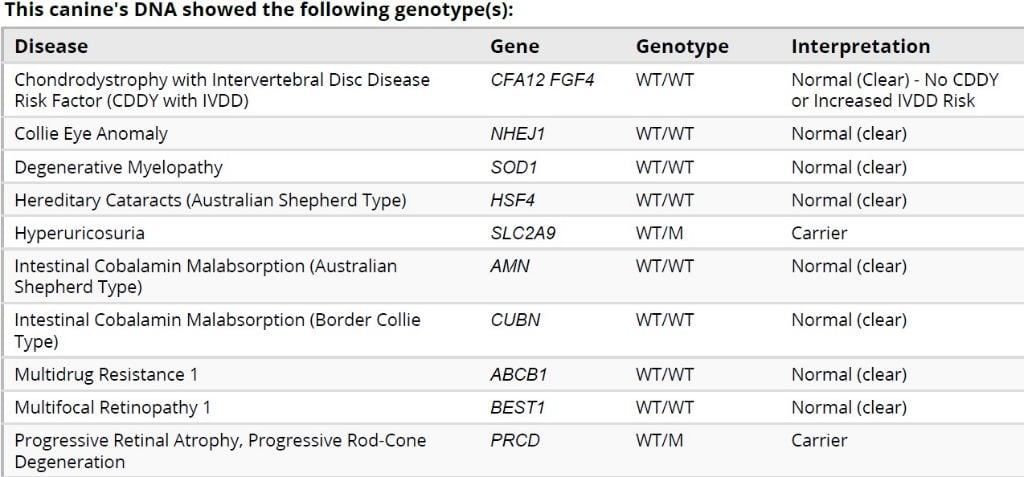Click the Disease column header
This screenshot has width=1024, height=477.
pyautogui.click(x=51, y=46)
